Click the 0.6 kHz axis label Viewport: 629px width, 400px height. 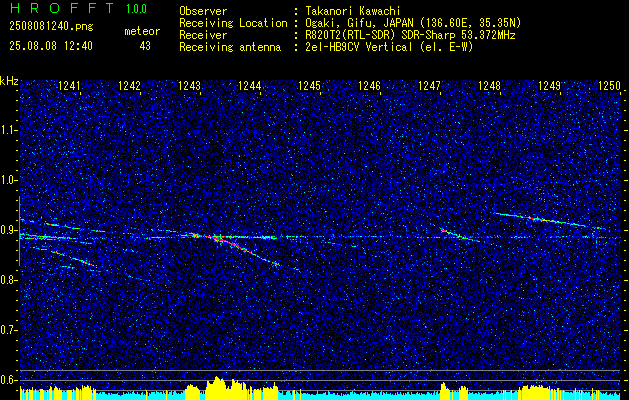[8, 380]
